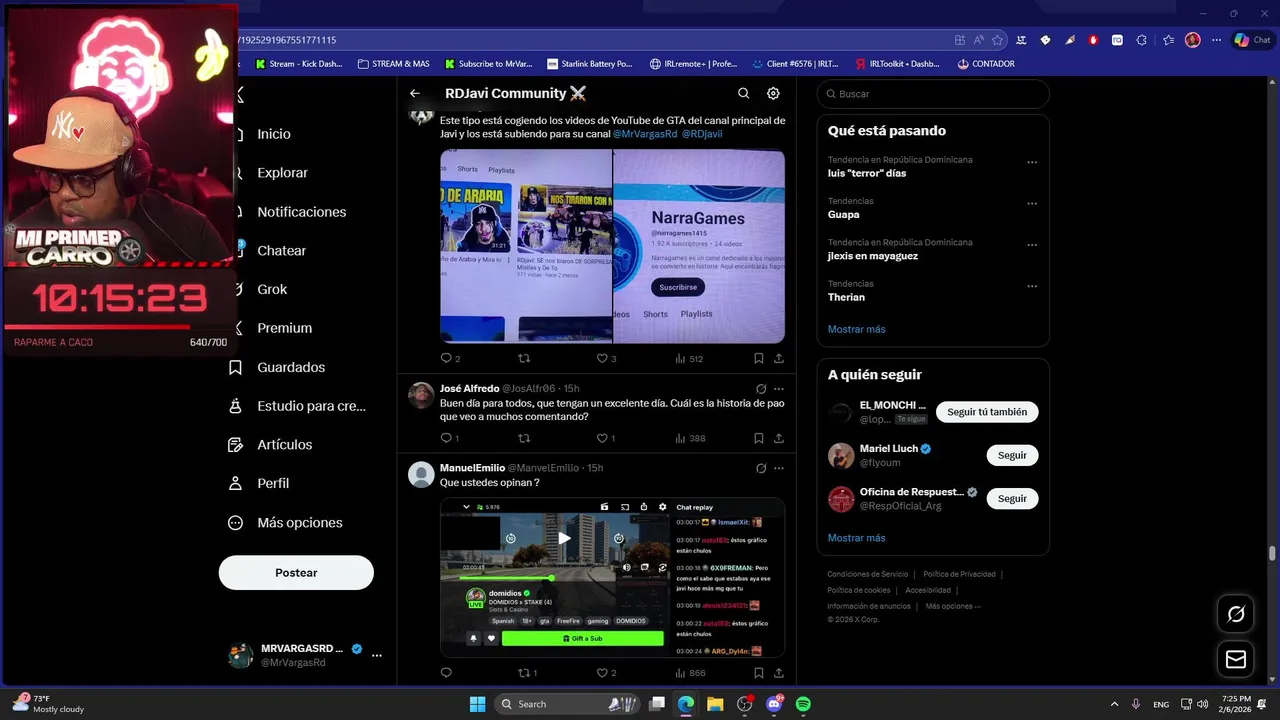Image resolution: width=1280 pixels, height=720 pixels.
Task: Open the domidios stream screenshot image
Action: tap(612, 577)
